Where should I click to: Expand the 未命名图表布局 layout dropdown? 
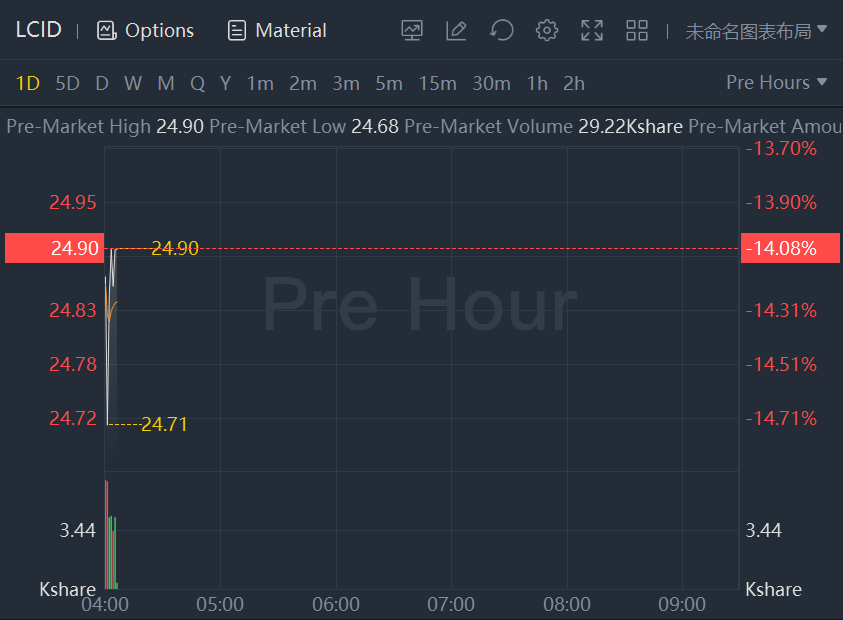pos(756,30)
